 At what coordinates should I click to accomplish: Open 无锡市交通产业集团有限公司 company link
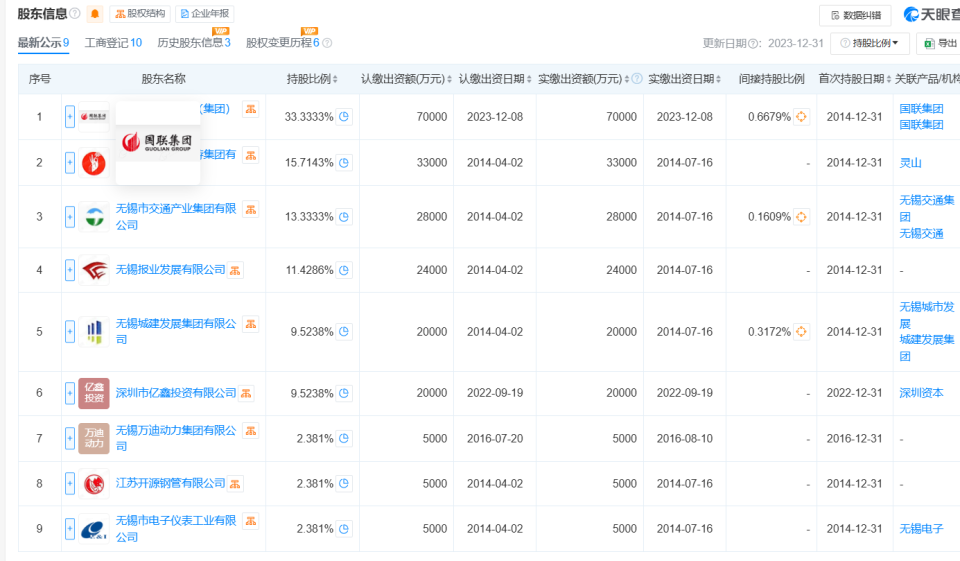tap(176, 217)
